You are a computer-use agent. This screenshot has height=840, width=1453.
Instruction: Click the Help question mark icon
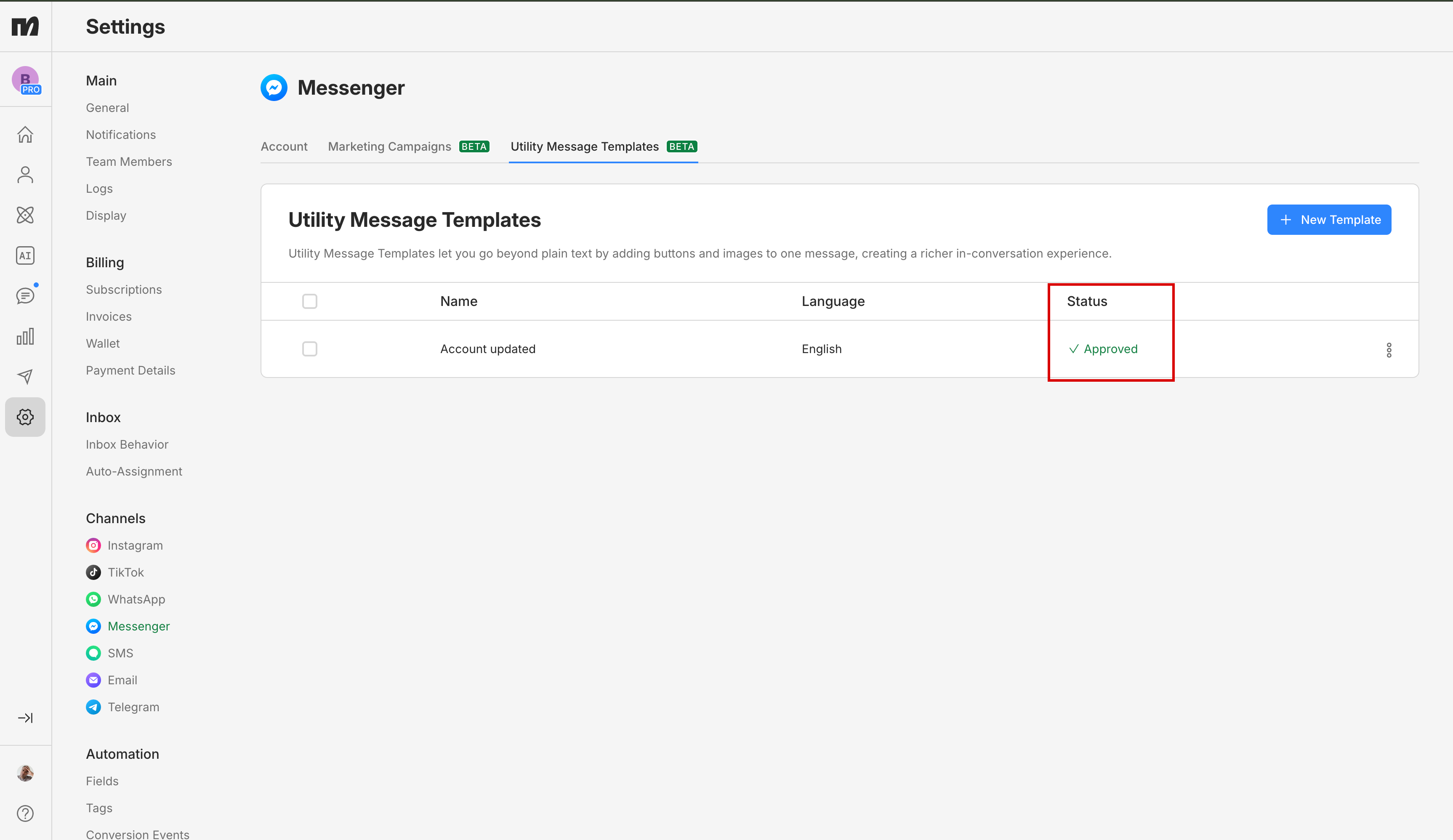tap(25, 813)
